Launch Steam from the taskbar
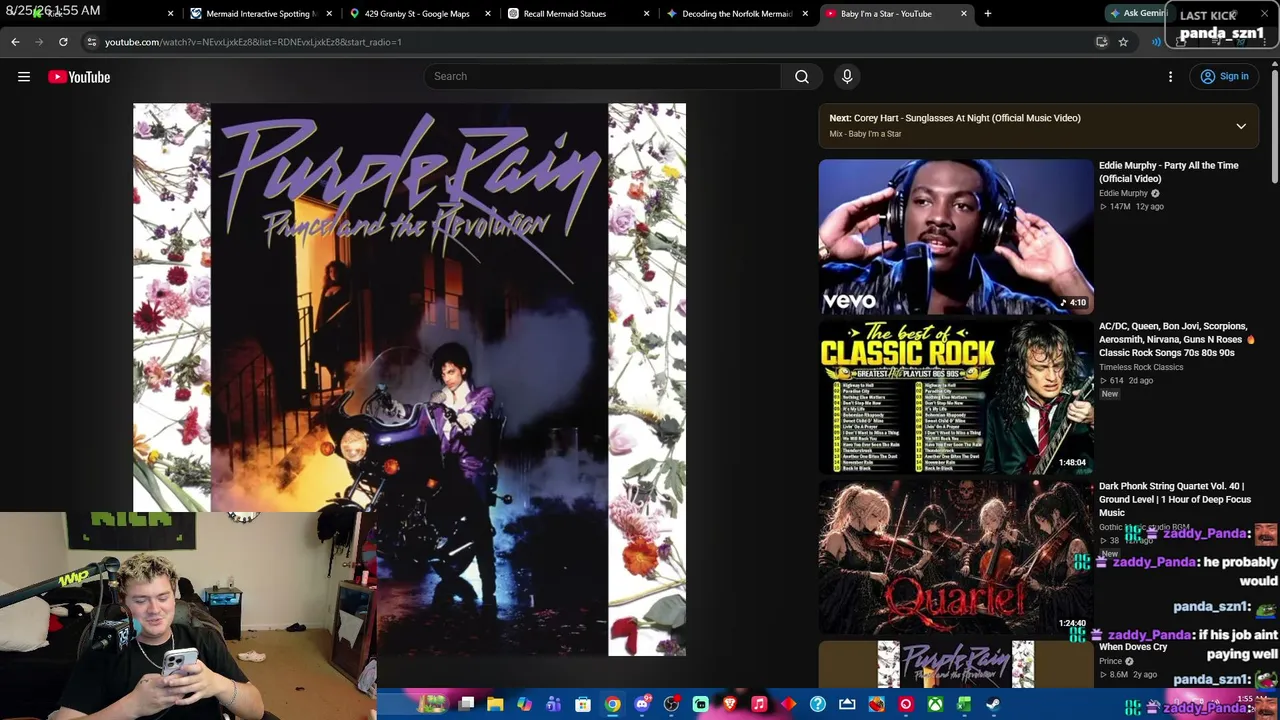Screen dimensions: 1280x720 [x=993, y=704]
